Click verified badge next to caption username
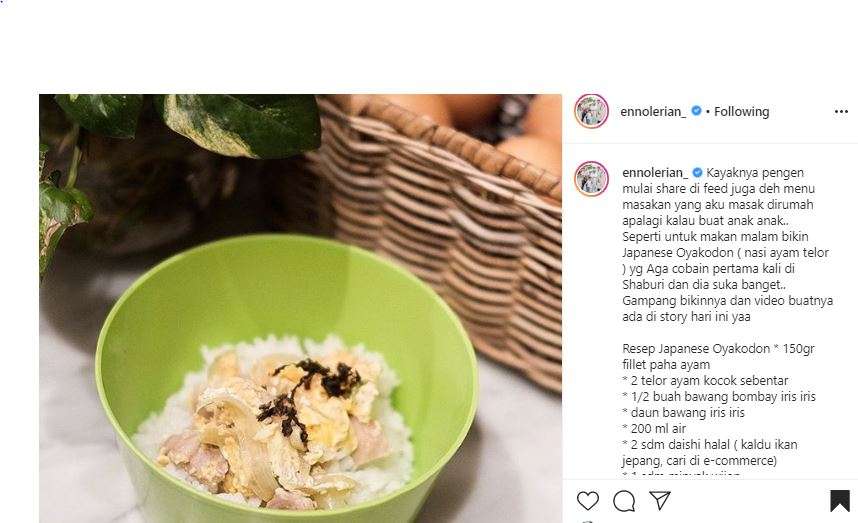Image resolution: width=858 pixels, height=523 pixels. point(698,172)
